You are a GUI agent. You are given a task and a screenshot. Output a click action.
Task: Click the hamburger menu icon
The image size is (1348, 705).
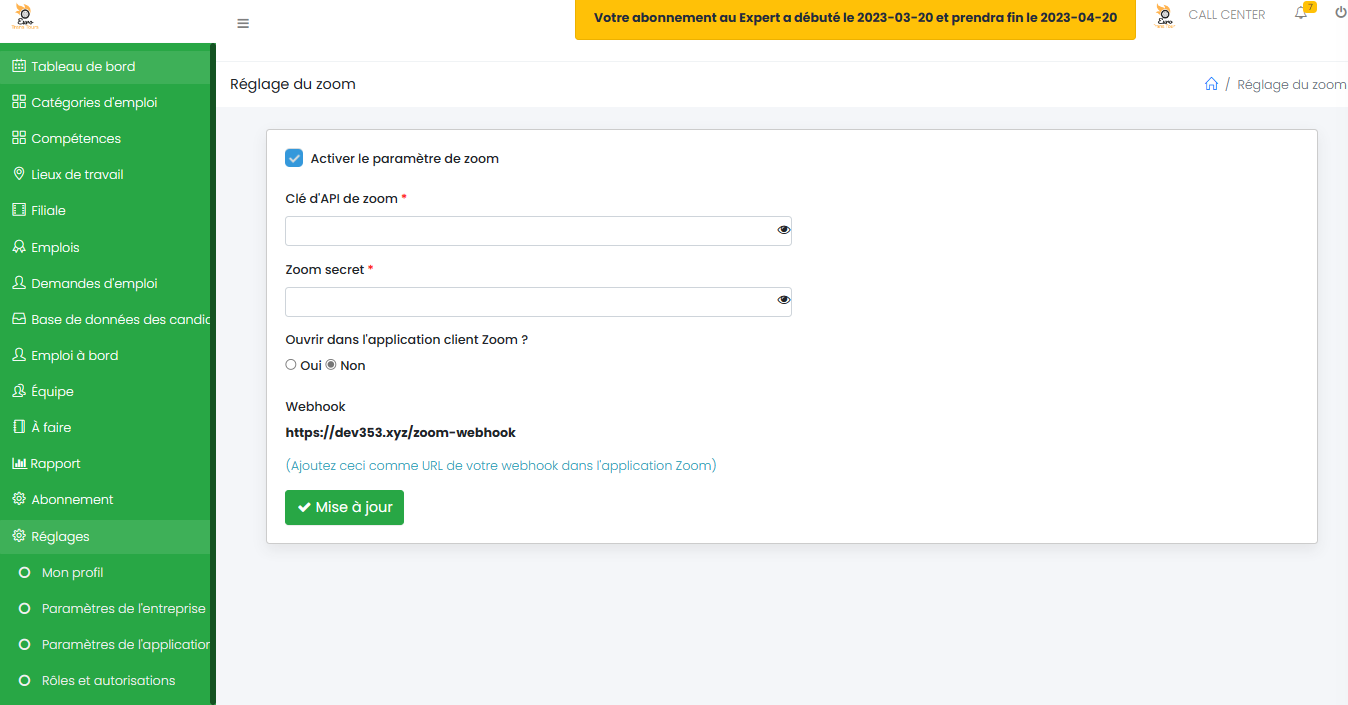pyautogui.click(x=243, y=23)
